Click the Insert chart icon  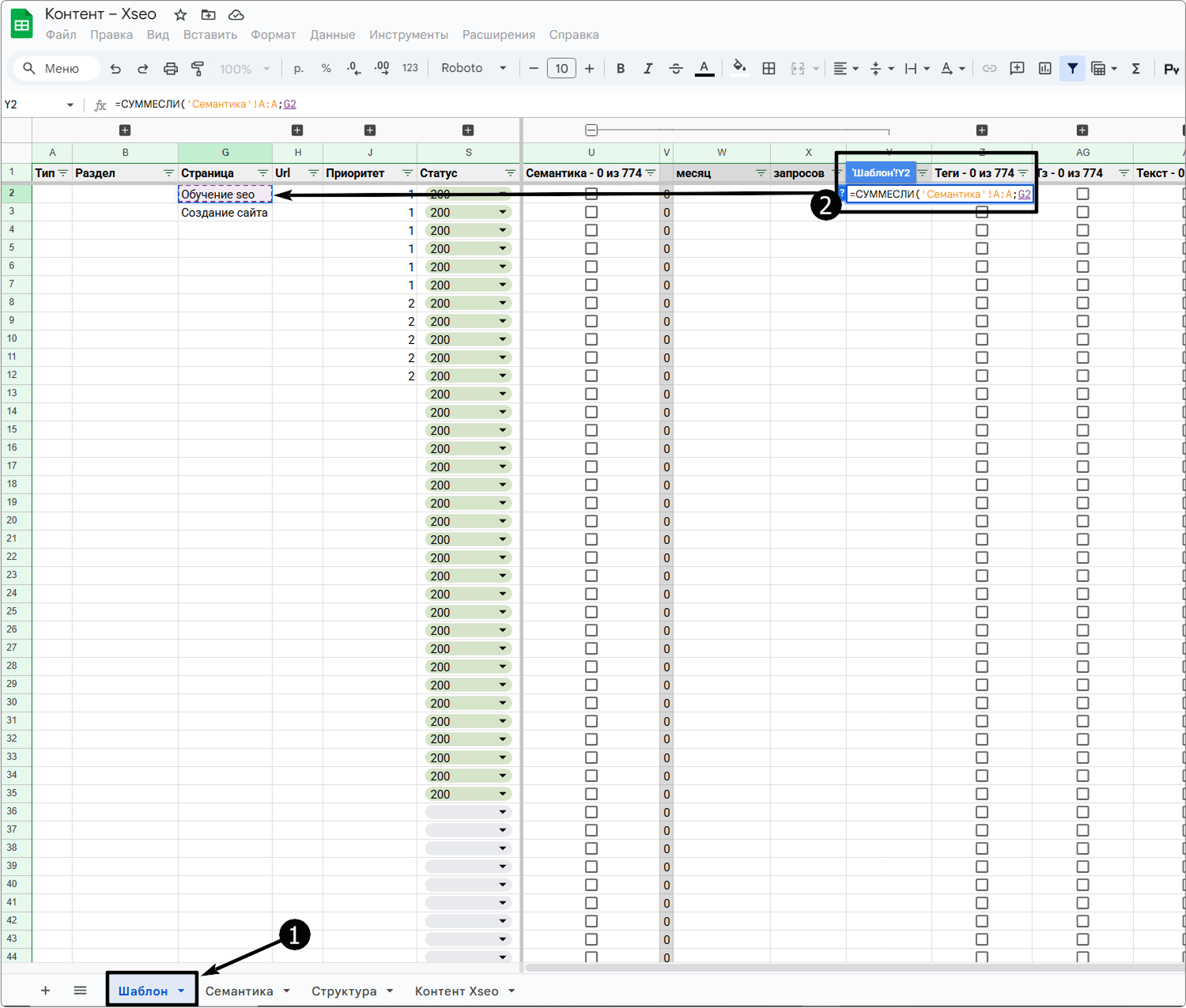1045,69
